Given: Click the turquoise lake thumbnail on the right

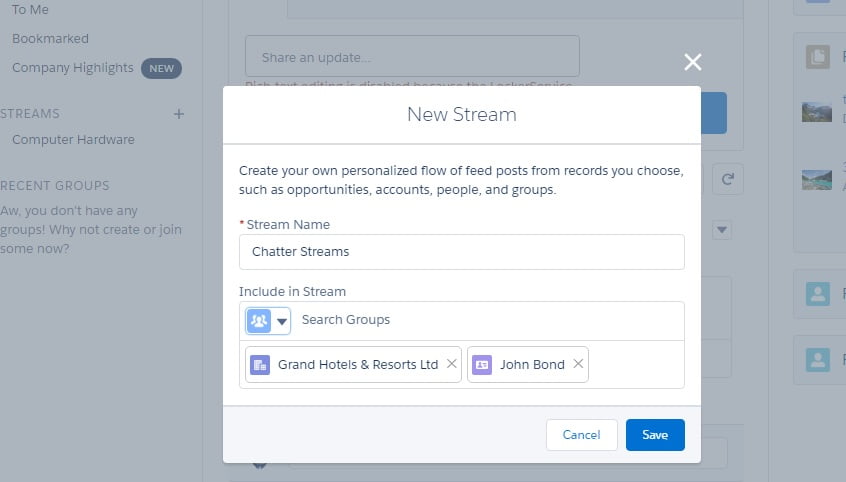Looking at the screenshot, I should [817, 180].
